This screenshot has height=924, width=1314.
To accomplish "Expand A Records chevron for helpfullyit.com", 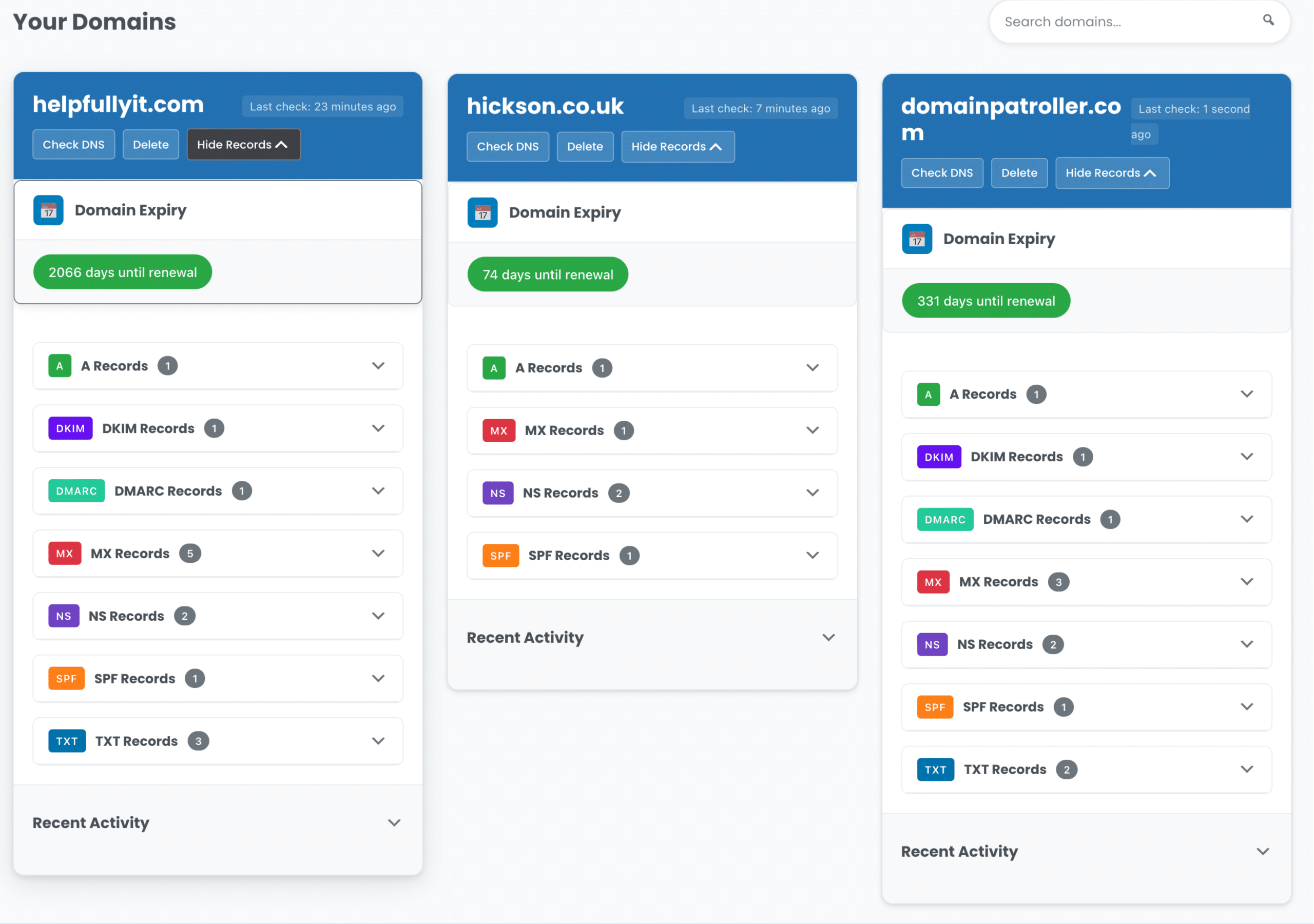I will (378, 366).
